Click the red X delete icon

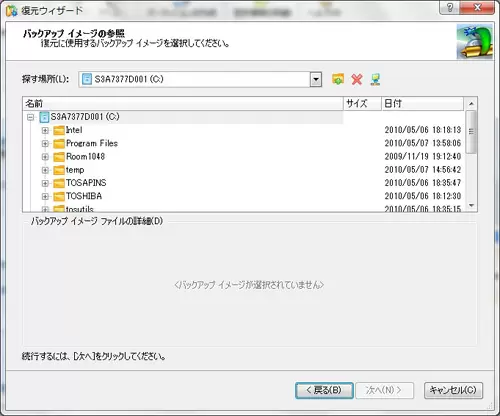coord(357,79)
